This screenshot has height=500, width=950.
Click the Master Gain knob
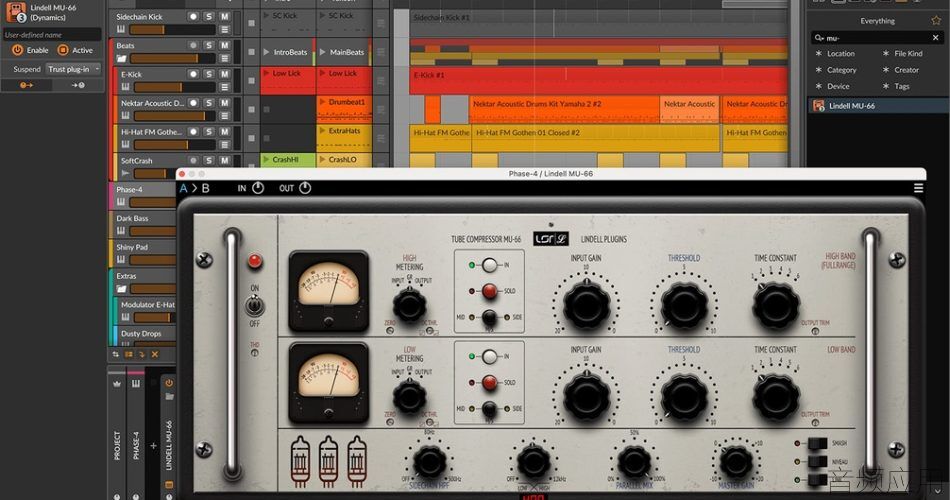[x=736, y=462]
